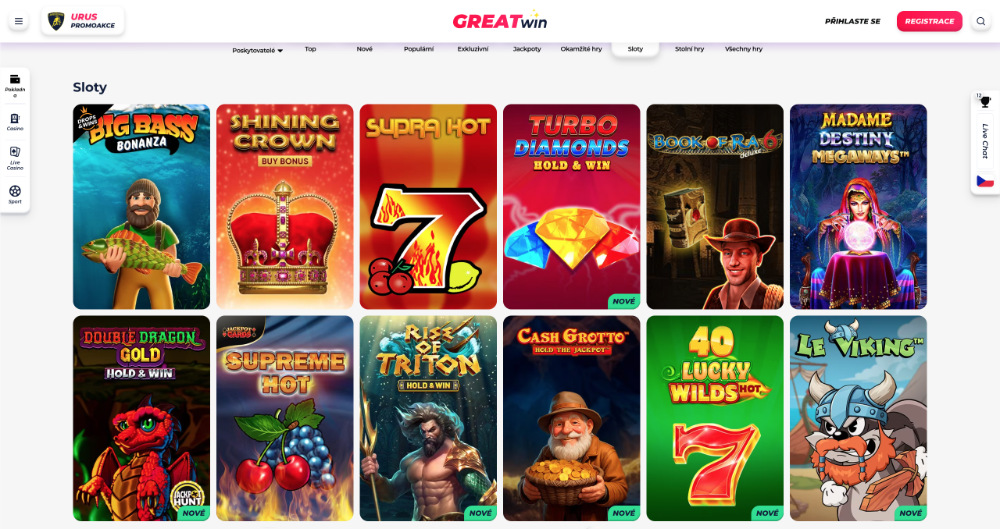Open Live Casino cards icon
Screen dimensions: 1000x529
click(x=15, y=152)
